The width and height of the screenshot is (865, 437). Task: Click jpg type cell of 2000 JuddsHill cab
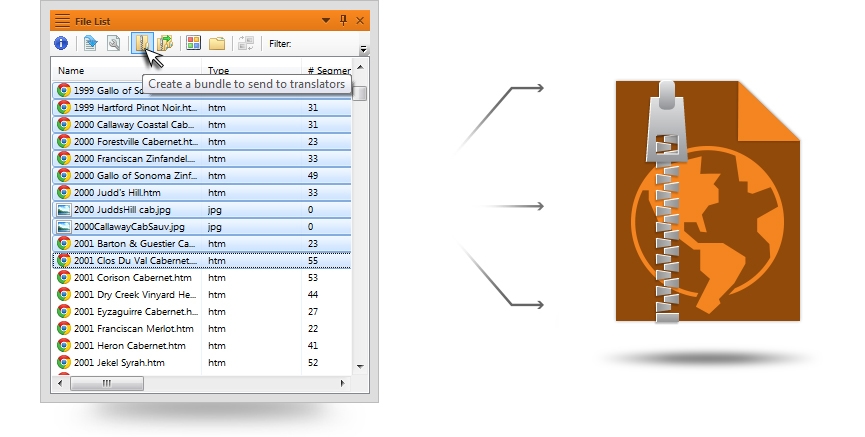pos(215,210)
